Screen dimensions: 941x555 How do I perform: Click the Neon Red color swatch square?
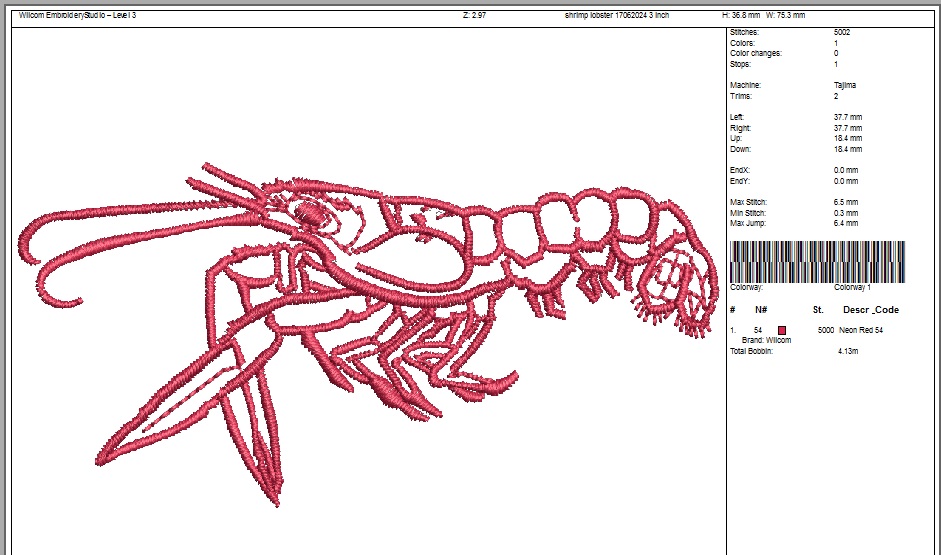click(x=782, y=330)
